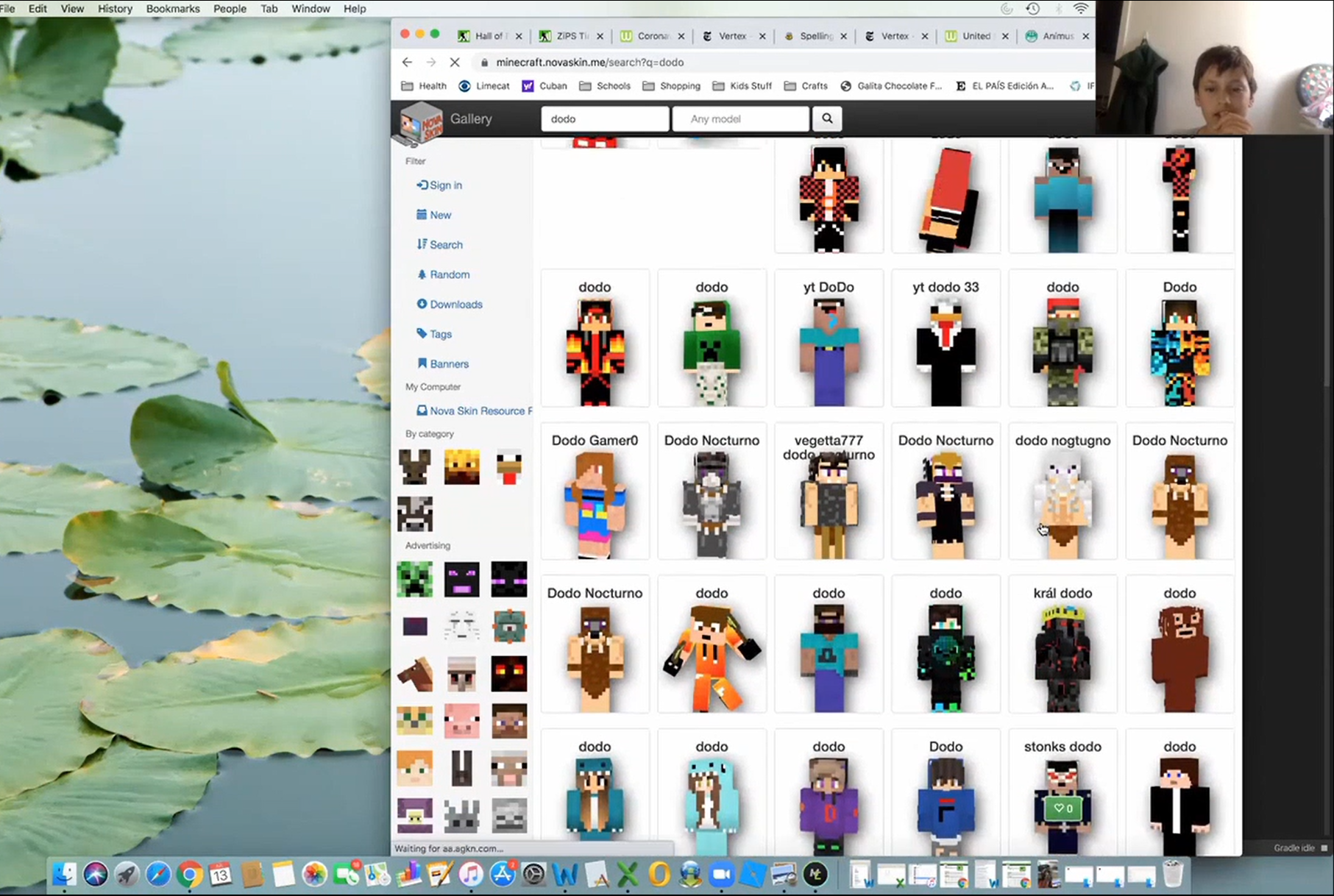
Task: Open Zoom app from the dock
Action: click(x=721, y=874)
